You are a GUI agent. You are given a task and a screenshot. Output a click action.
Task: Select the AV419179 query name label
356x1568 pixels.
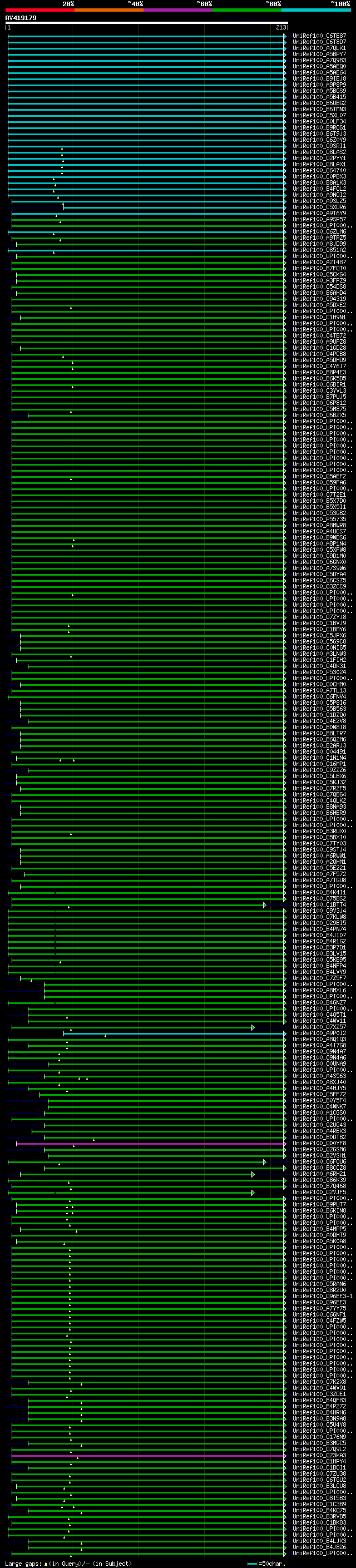(x=21, y=18)
